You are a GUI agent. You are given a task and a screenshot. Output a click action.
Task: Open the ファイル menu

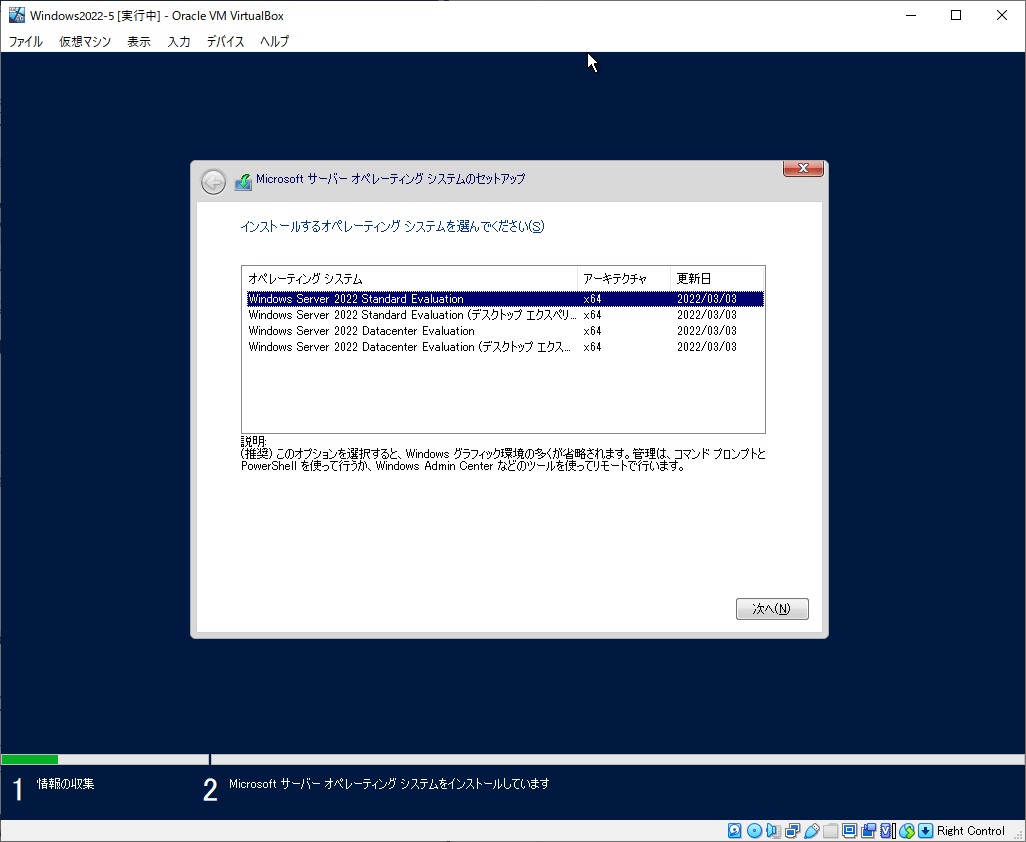click(26, 41)
